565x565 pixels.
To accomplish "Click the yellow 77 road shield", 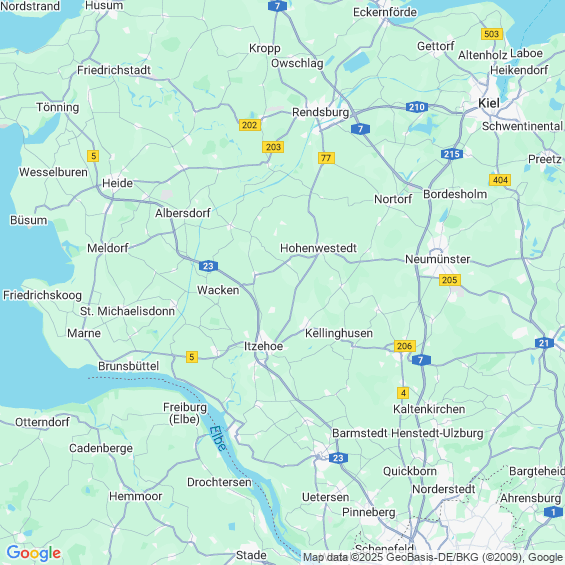I will tap(326, 158).
